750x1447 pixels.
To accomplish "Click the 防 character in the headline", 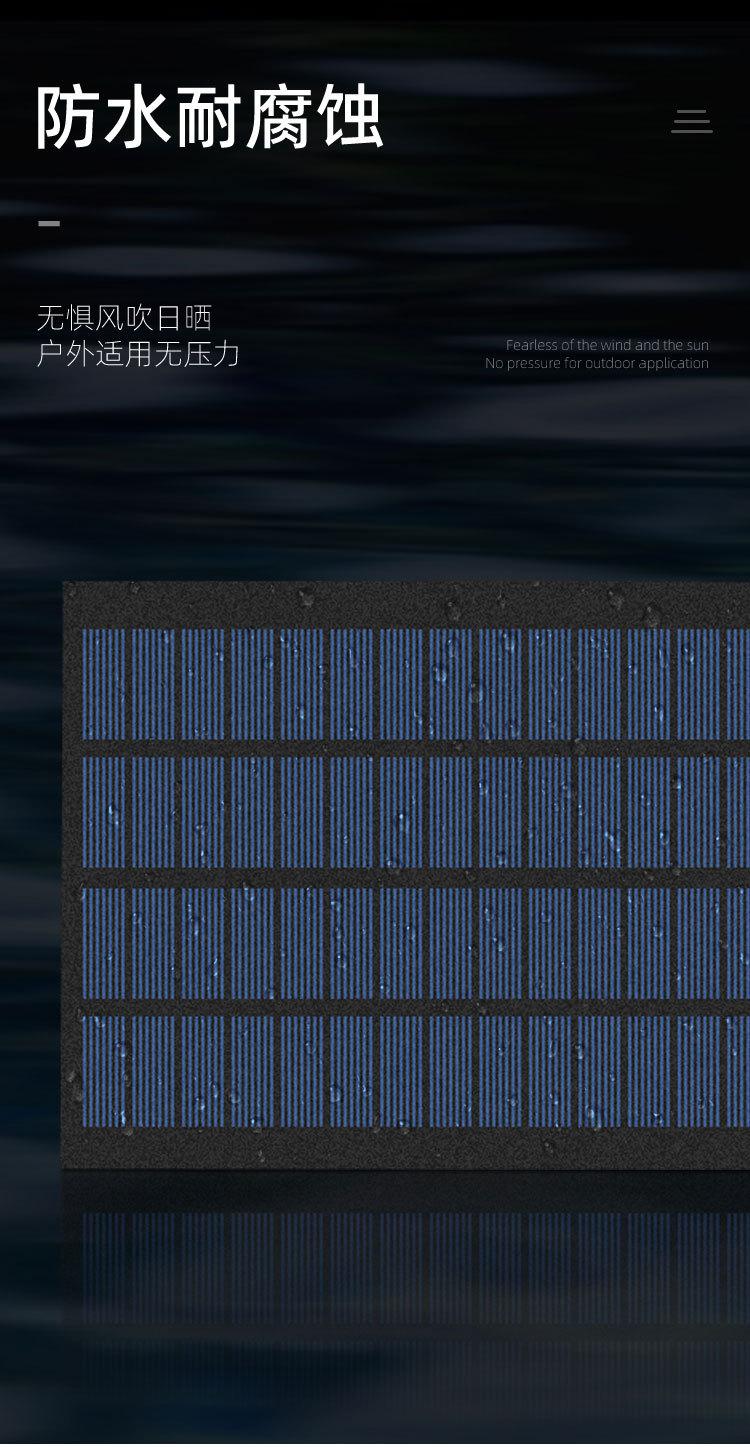I will [x=68, y=118].
